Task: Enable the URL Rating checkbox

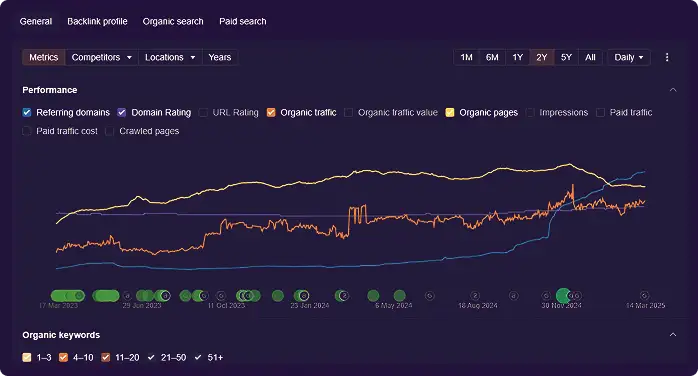Action: click(x=203, y=113)
